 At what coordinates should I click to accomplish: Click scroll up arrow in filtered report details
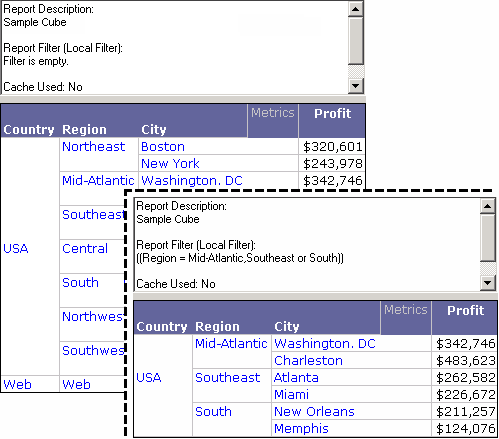[x=488, y=206]
